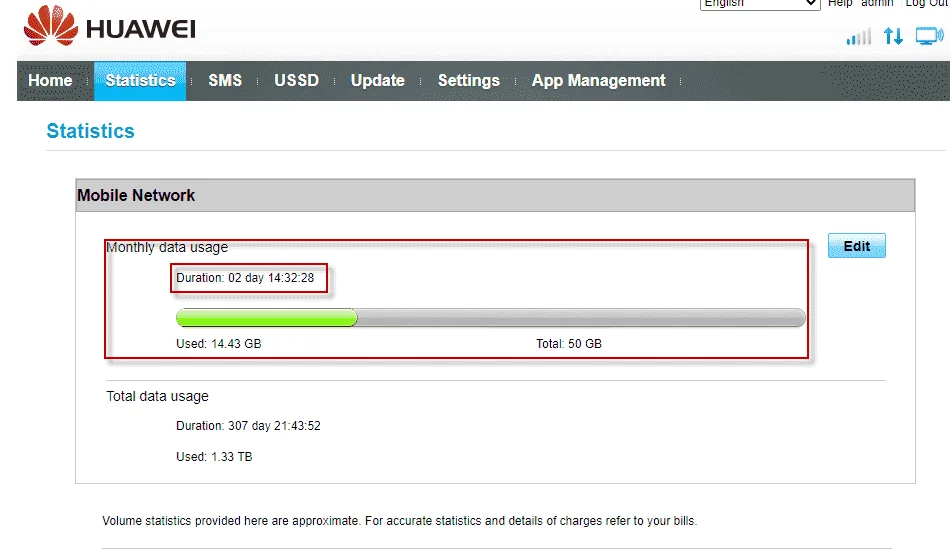
Task: Open the Settings tab
Action: tap(469, 81)
